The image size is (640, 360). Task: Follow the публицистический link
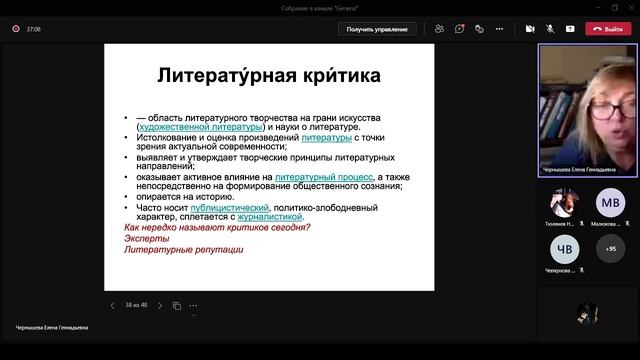(x=229, y=208)
